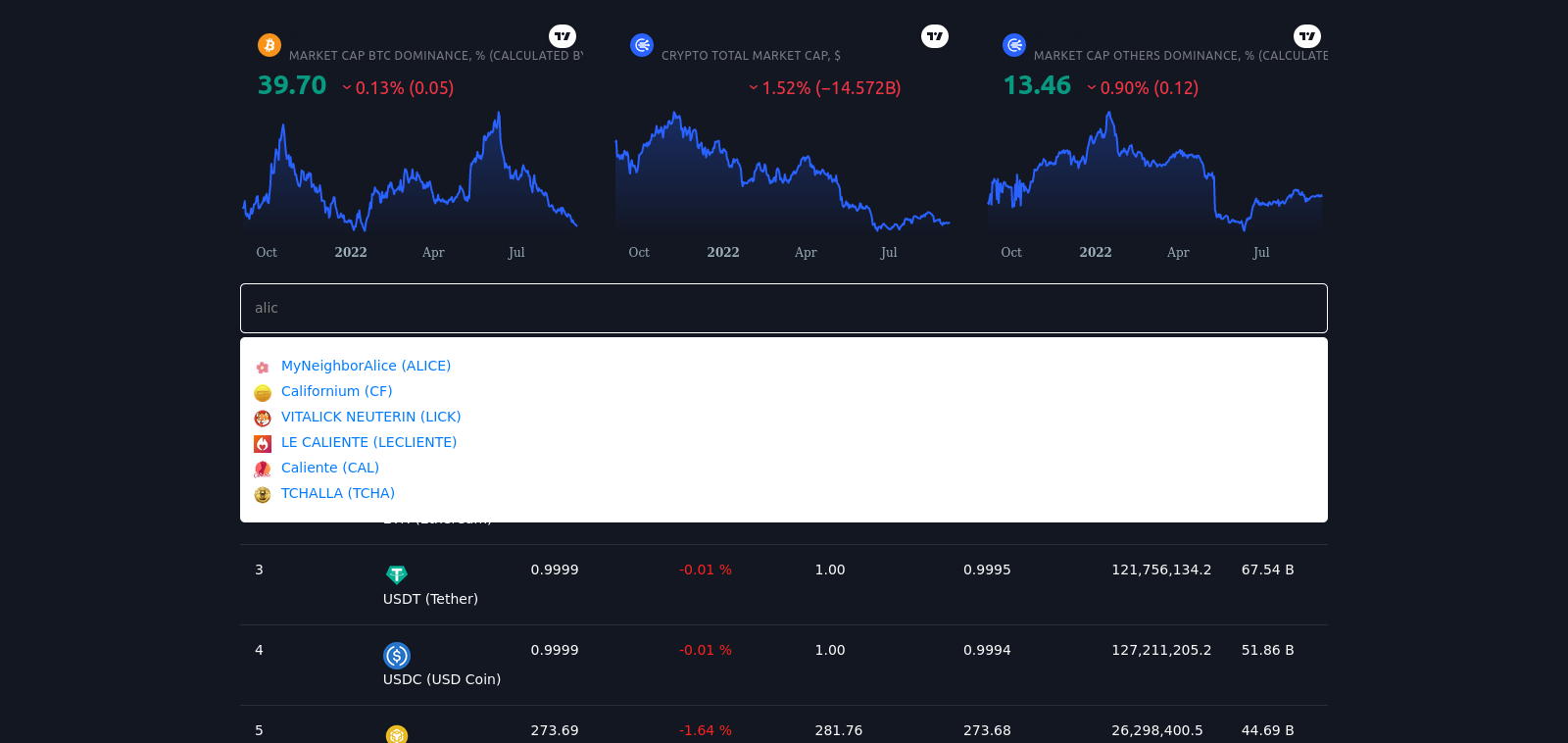
Task: Open the TCHALLA (TCHA) result
Action: [x=337, y=493]
